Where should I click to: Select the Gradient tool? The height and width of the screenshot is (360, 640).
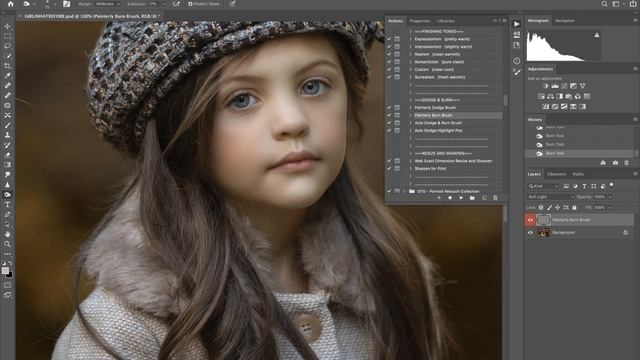coord(7,165)
